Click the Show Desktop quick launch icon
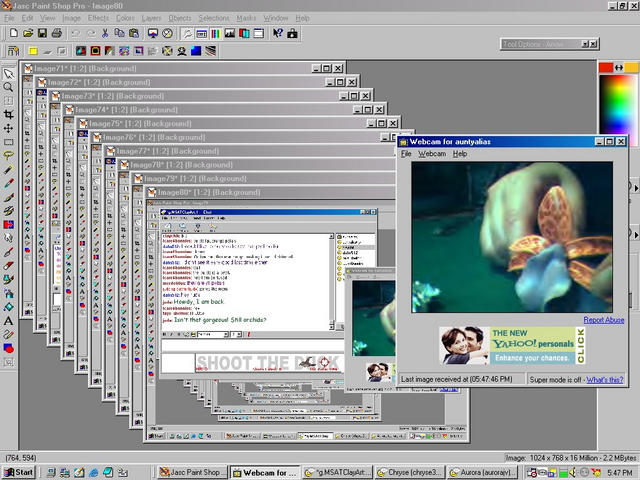The height and width of the screenshot is (480, 640). click(79, 472)
